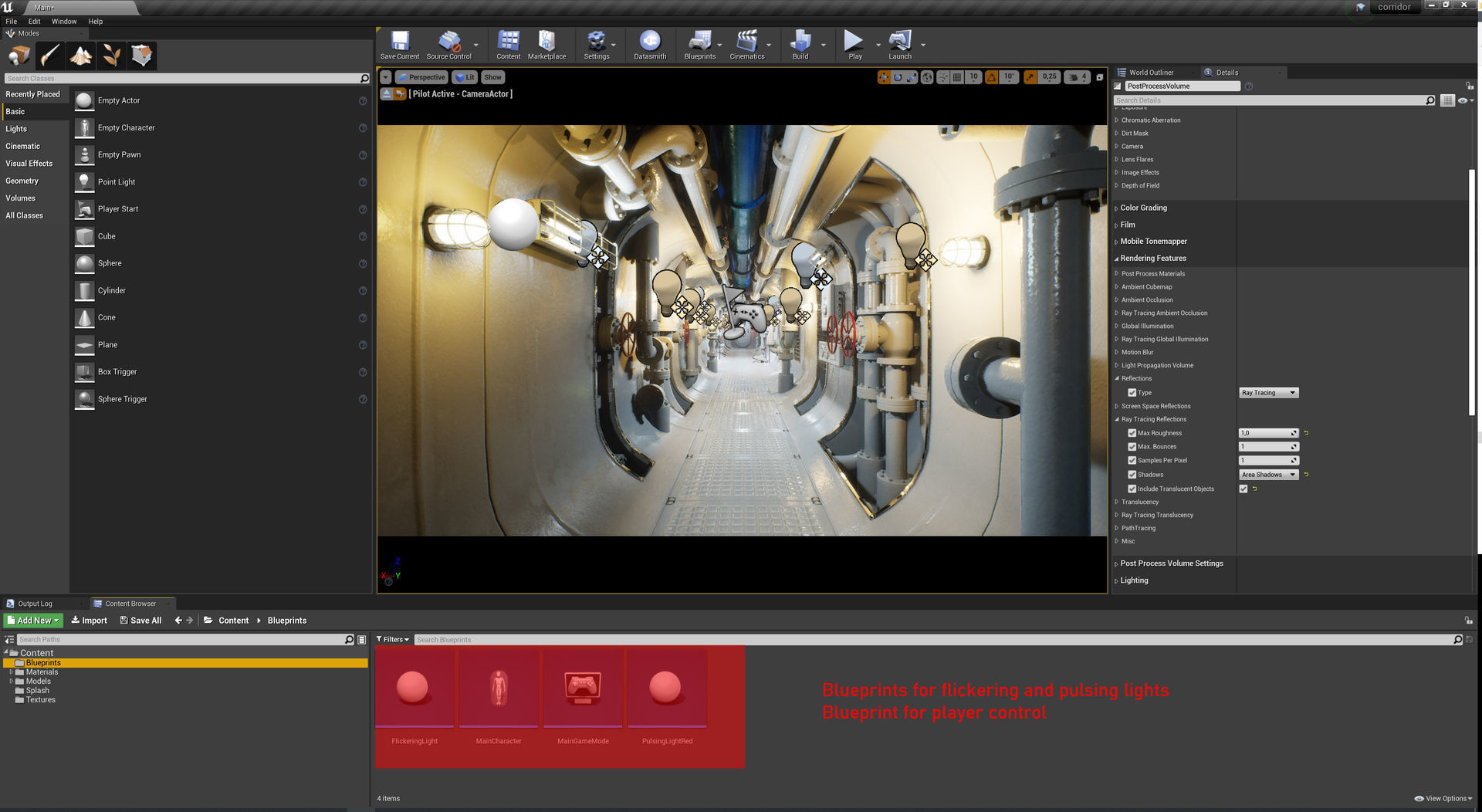
Task: Switch to the Output Log tab
Action: pyautogui.click(x=35, y=604)
